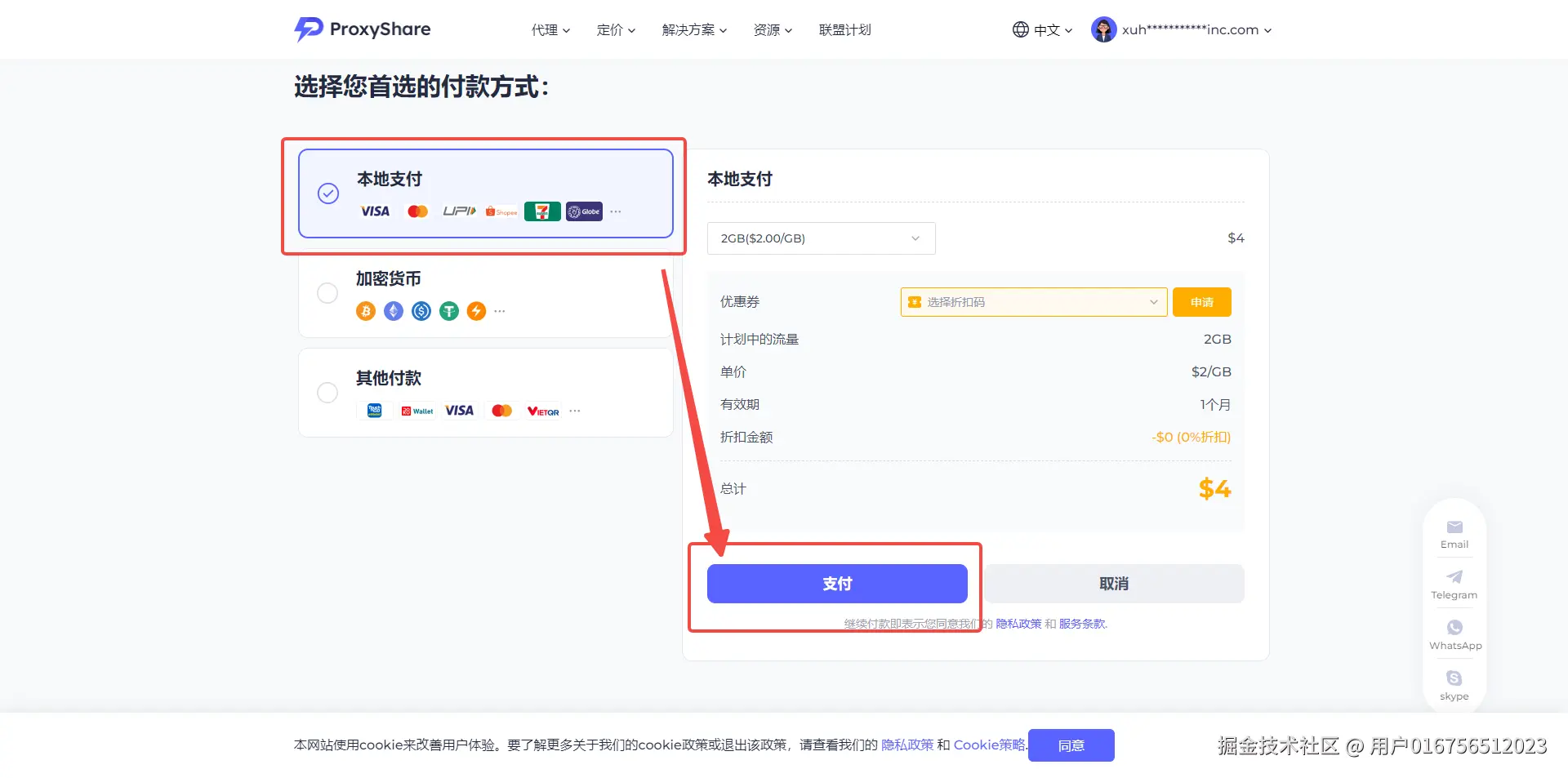Select the 本地支付 radio option
This screenshot has width=1568, height=778.
tap(328, 193)
